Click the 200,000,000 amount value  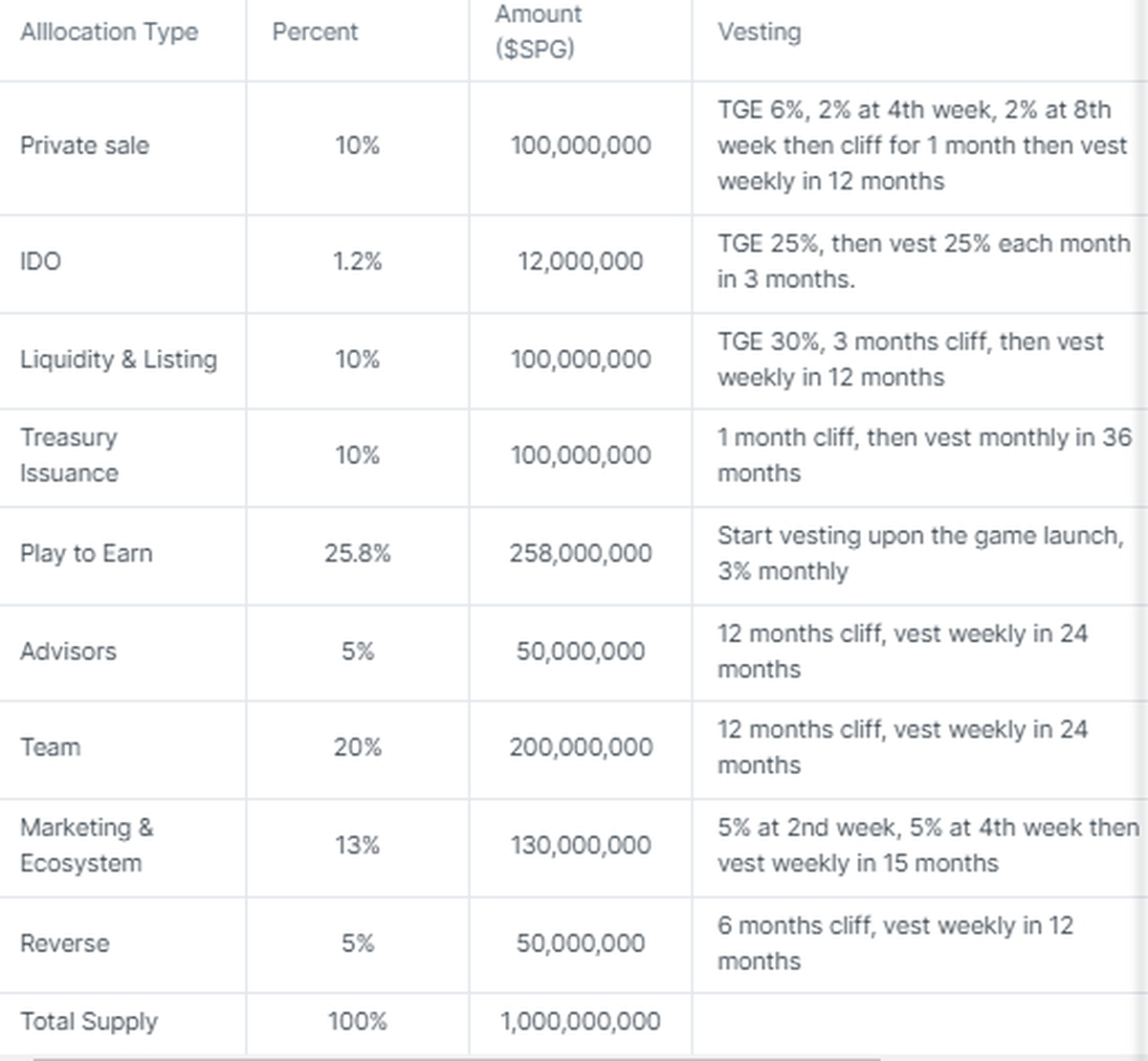click(580, 747)
